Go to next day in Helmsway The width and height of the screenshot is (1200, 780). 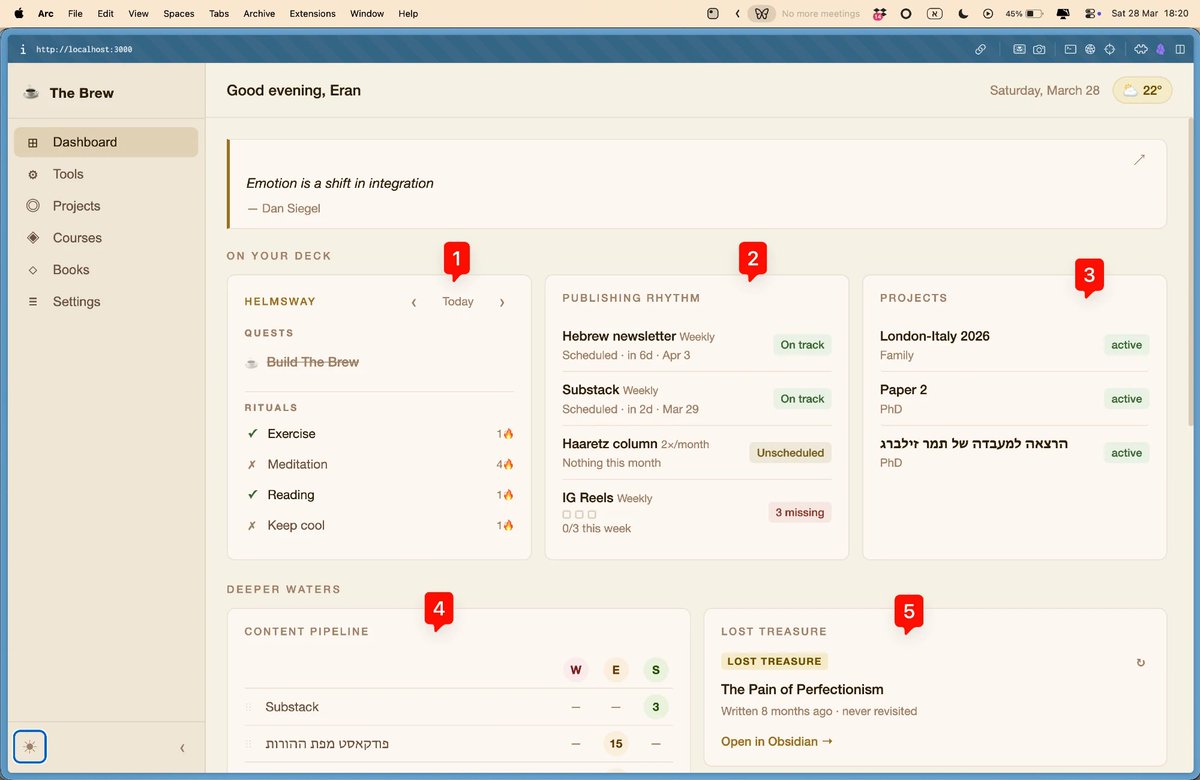[x=502, y=302]
